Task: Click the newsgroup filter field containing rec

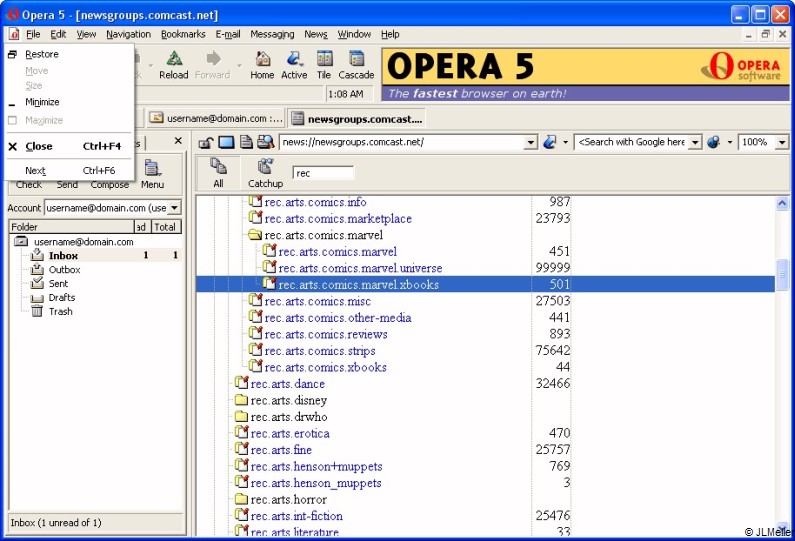Action: click(x=323, y=173)
